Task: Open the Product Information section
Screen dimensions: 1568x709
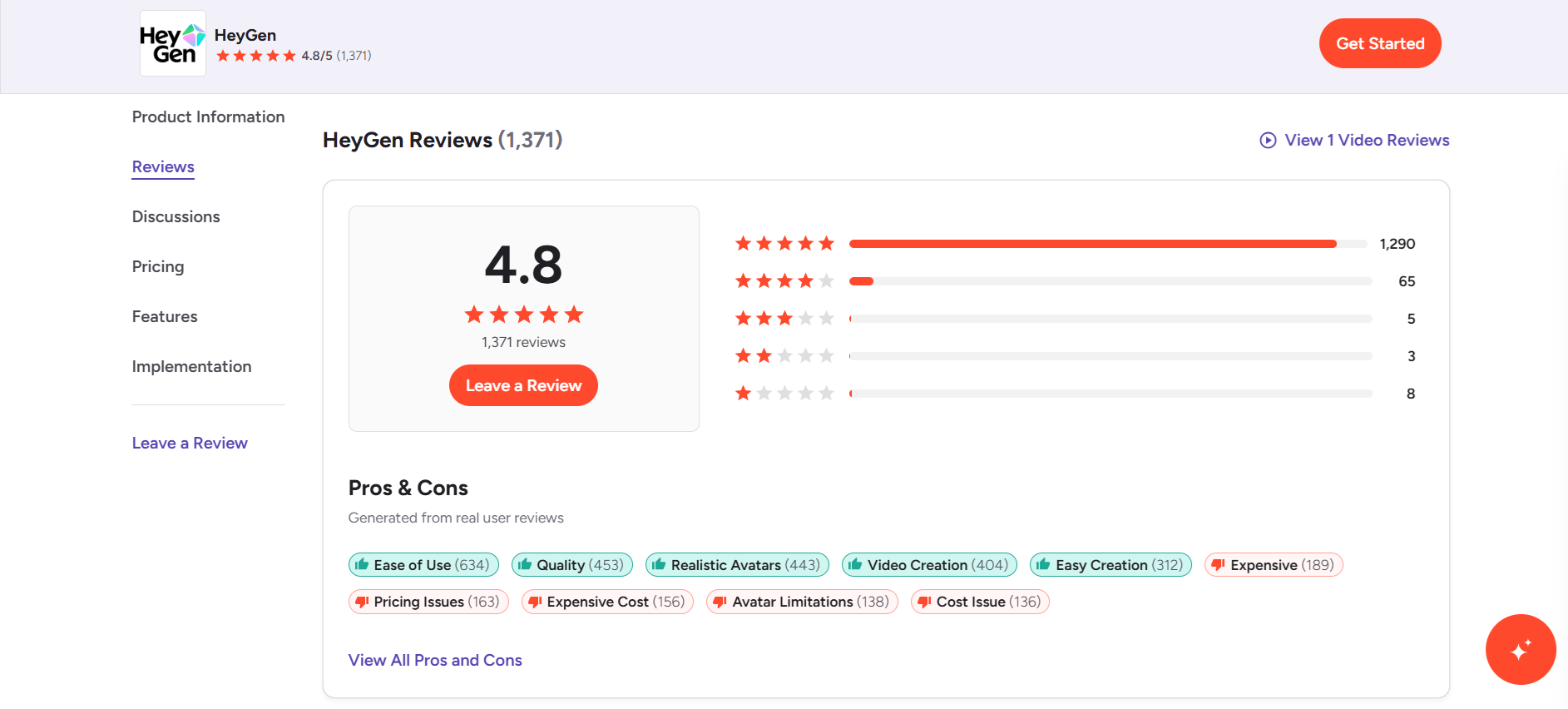Action: pos(208,117)
